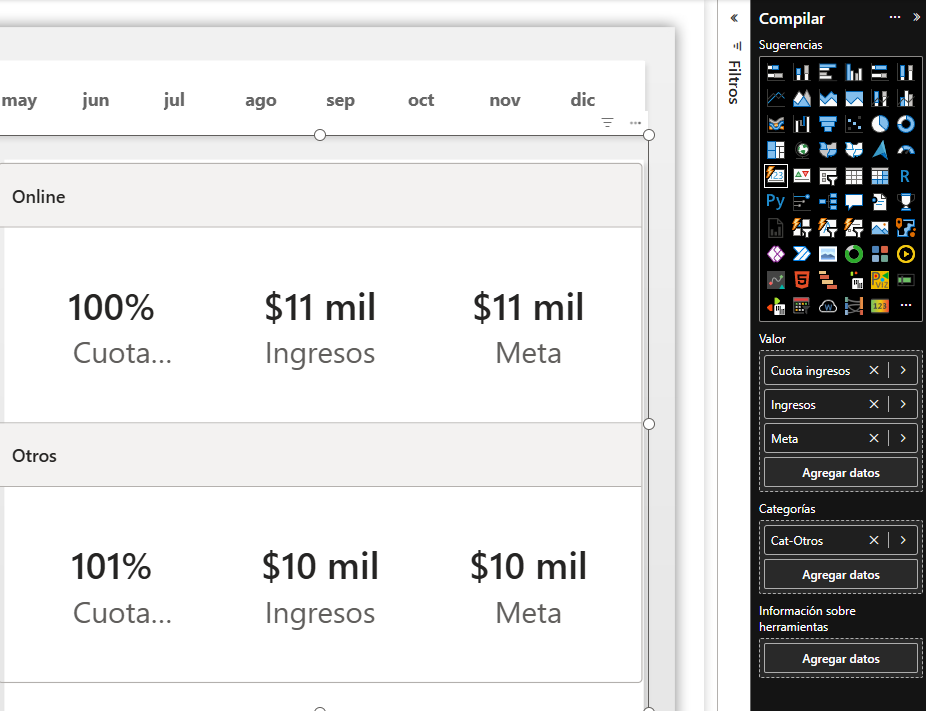
Task: Select the decomposition tree visual
Action: click(x=827, y=202)
